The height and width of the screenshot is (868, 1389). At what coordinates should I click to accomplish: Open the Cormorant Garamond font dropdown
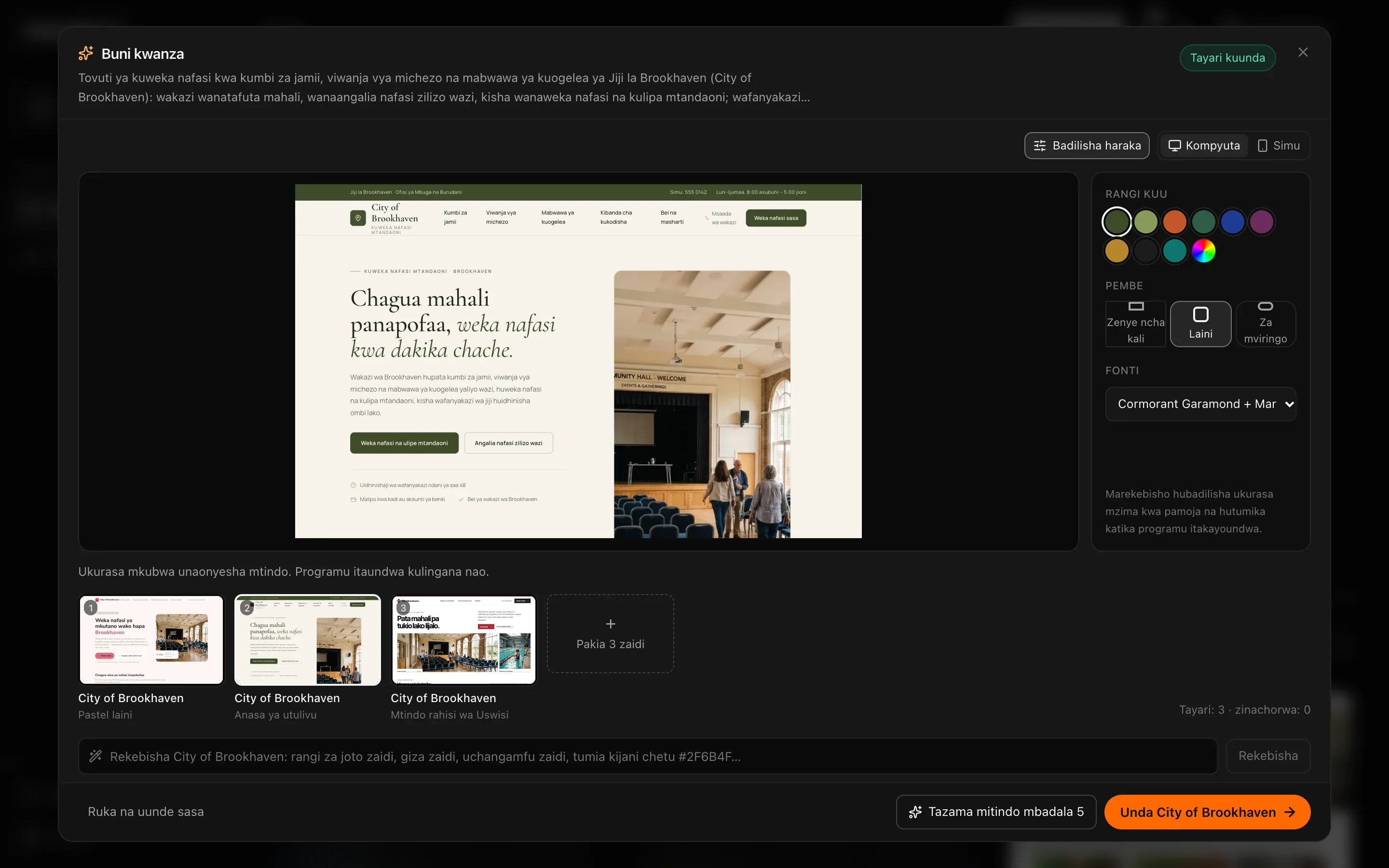pos(1201,404)
